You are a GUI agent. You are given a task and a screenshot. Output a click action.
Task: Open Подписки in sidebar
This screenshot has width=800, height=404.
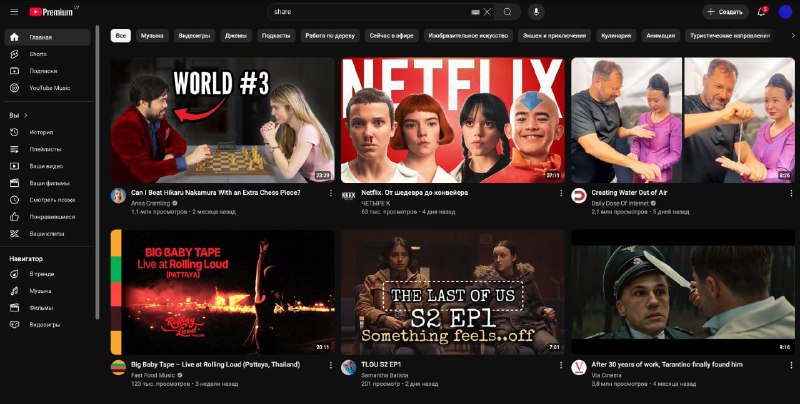point(47,71)
